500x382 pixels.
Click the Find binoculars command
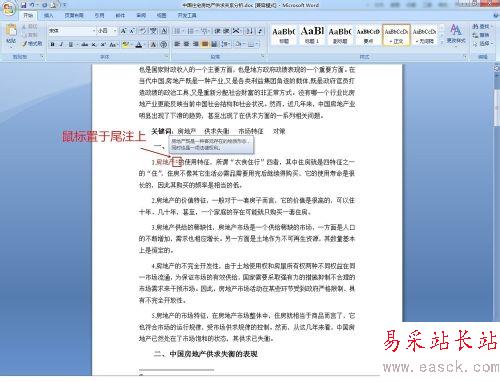point(480,26)
